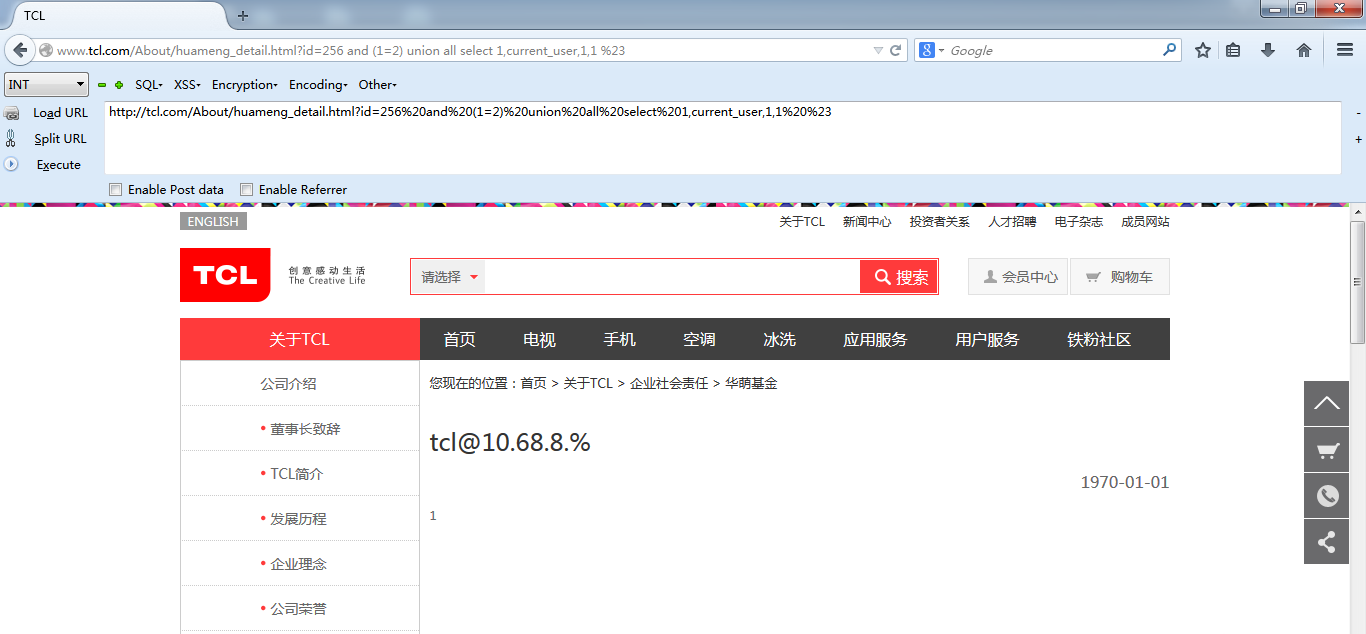Click 企业社会责任 in the breadcrumb
Viewport: 1366px width, 634px height.
click(669, 383)
